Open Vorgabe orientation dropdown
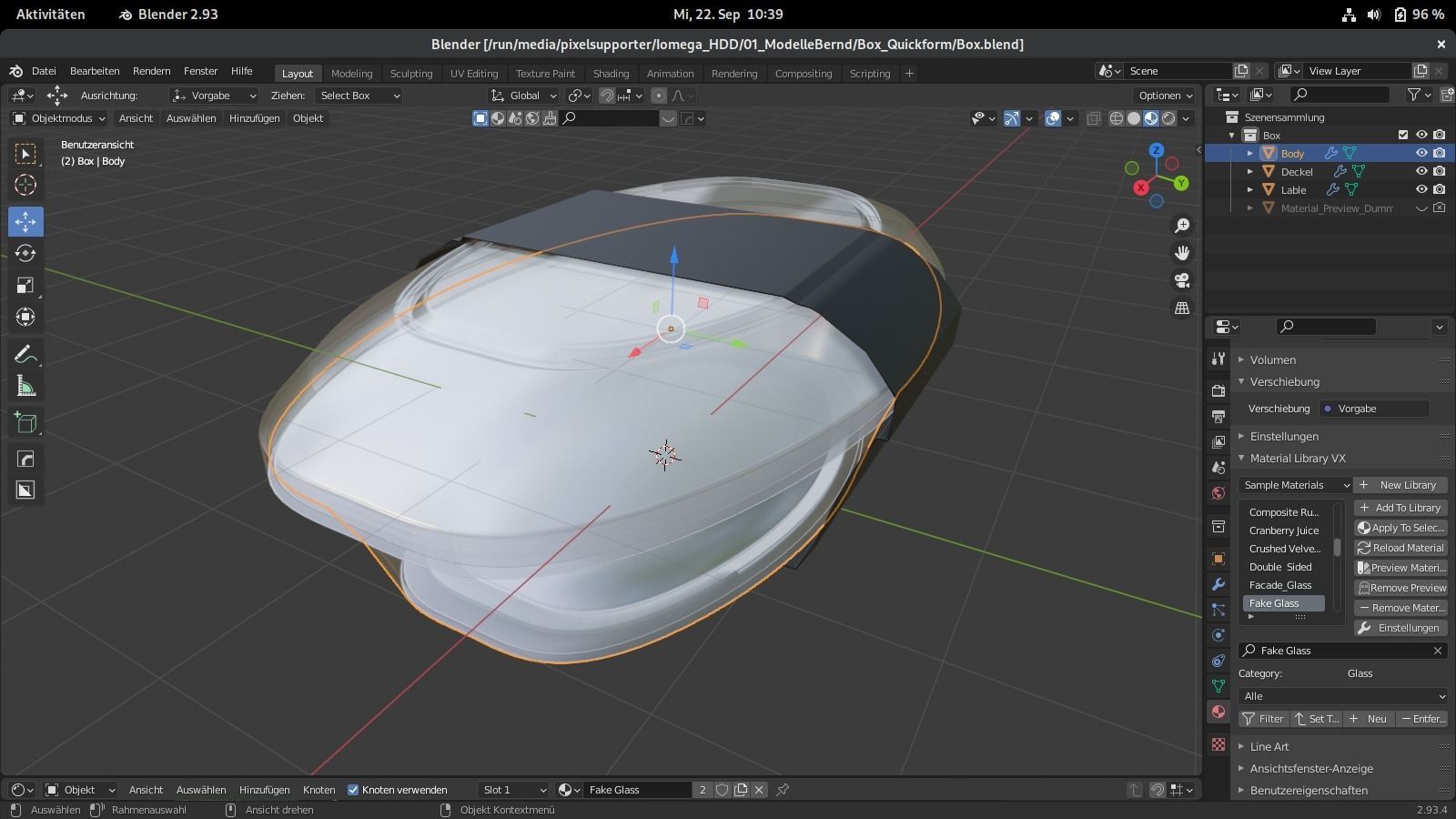This screenshot has height=819, width=1456. click(215, 96)
